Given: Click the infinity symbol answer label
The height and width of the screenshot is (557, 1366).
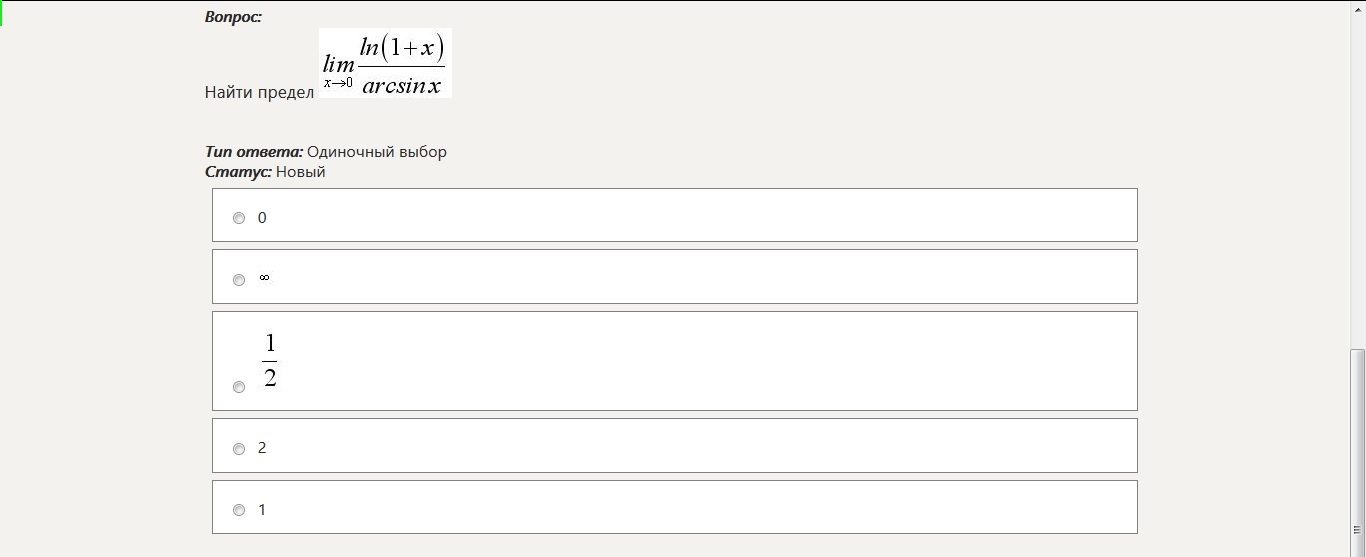Looking at the screenshot, I should (264, 278).
